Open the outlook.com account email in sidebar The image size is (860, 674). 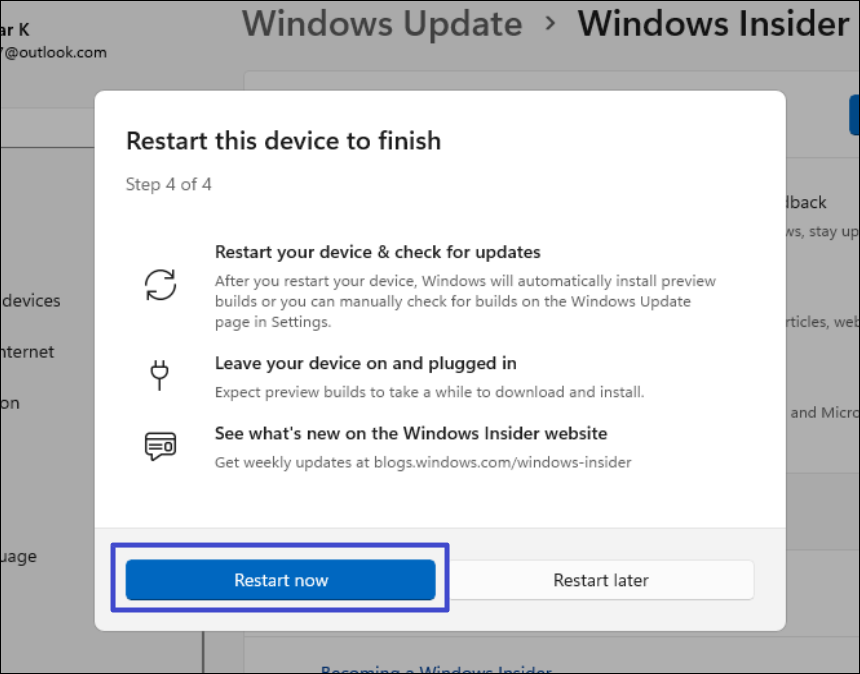55,53
